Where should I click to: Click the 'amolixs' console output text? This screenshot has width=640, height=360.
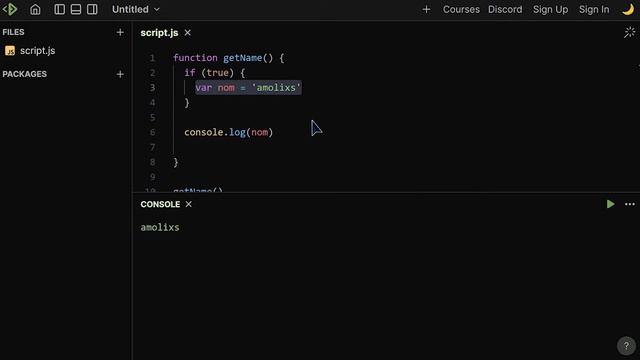pyautogui.click(x=160, y=227)
